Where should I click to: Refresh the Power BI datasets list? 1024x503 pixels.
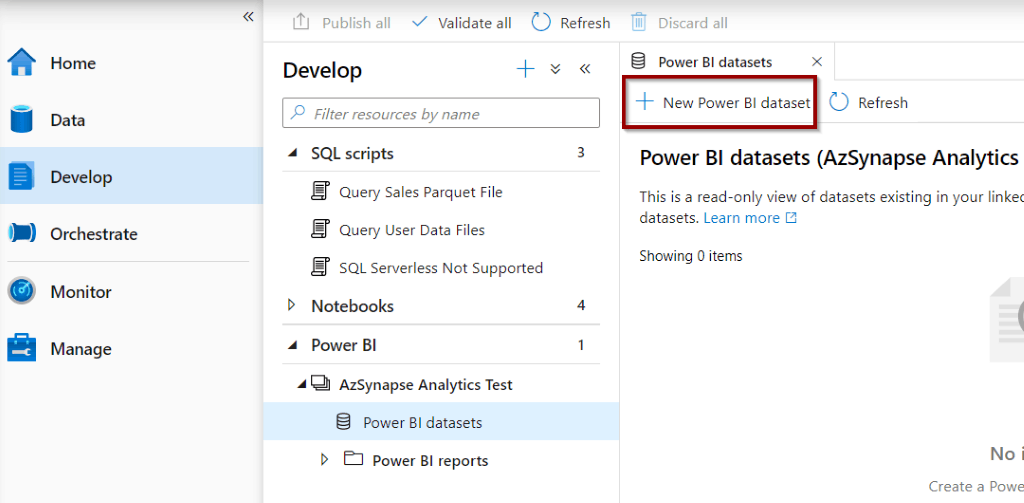pos(869,103)
